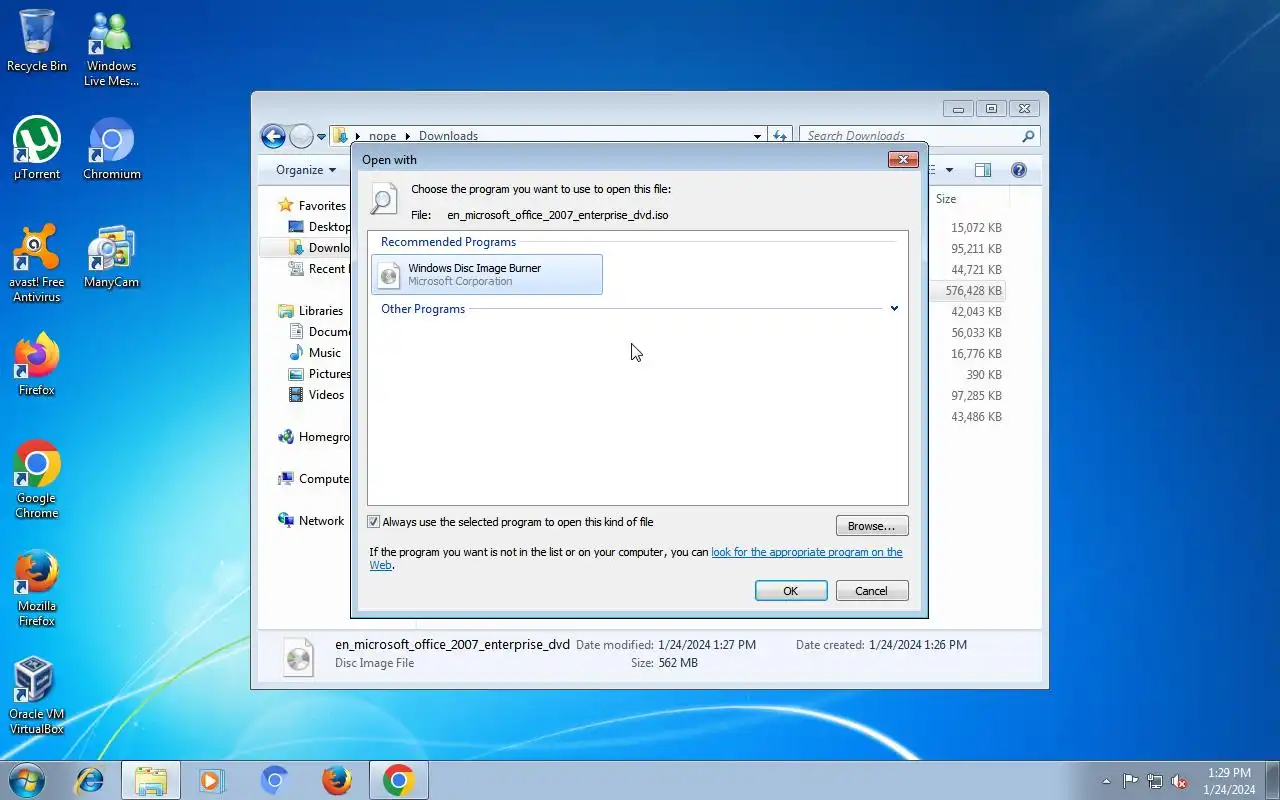1280x800 pixels.
Task: Switch to Chrome taskbar button
Action: tap(399, 780)
